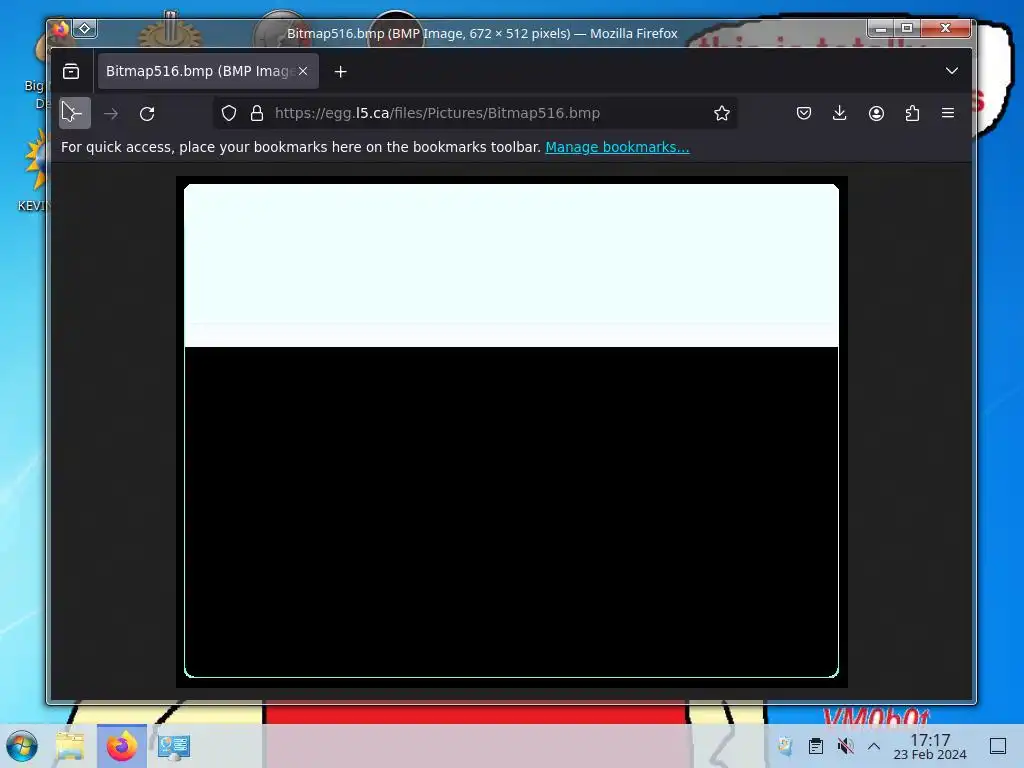This screenshot has width=1024, height=768.
Task: Save page to Pocket
Action: click(x=804, y=113)
